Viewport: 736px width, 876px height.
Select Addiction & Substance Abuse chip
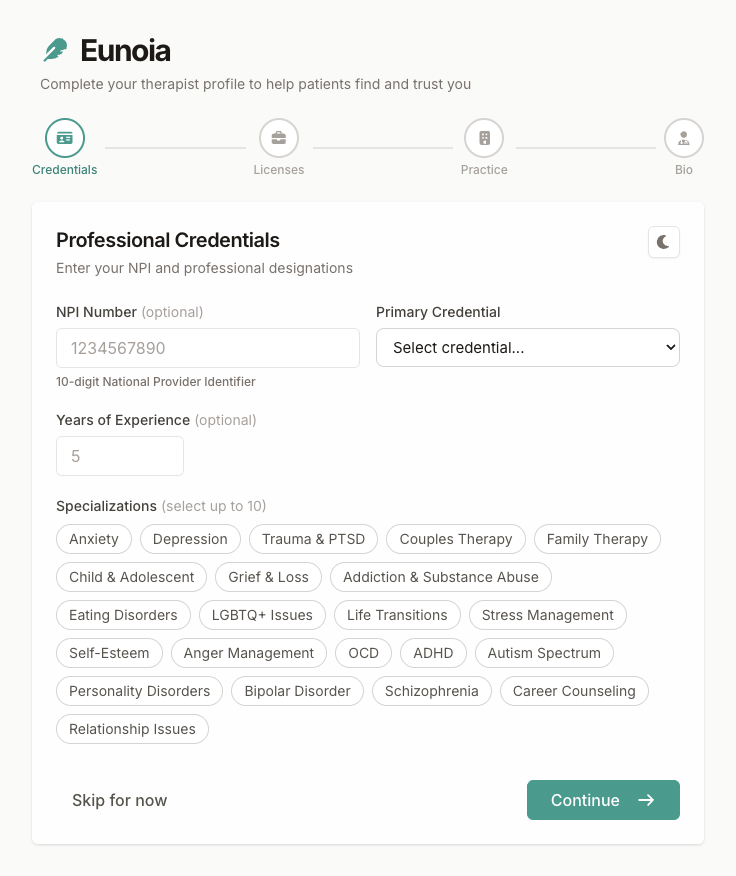pos(441,577)
